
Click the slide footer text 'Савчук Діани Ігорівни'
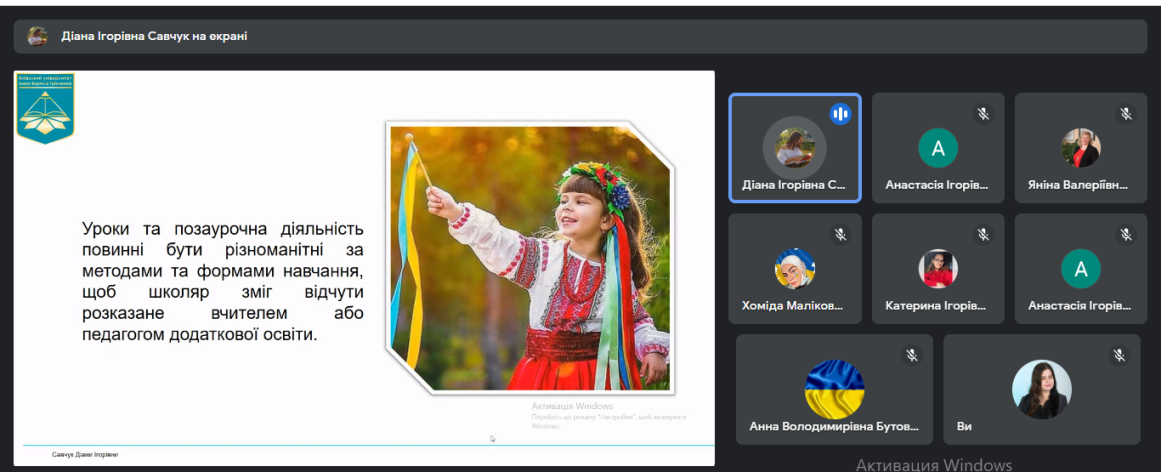(x=85, y=455)
